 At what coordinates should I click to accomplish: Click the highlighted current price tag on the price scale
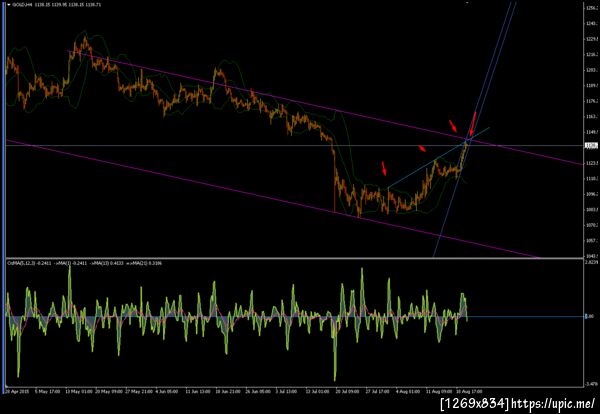[590, 145]
